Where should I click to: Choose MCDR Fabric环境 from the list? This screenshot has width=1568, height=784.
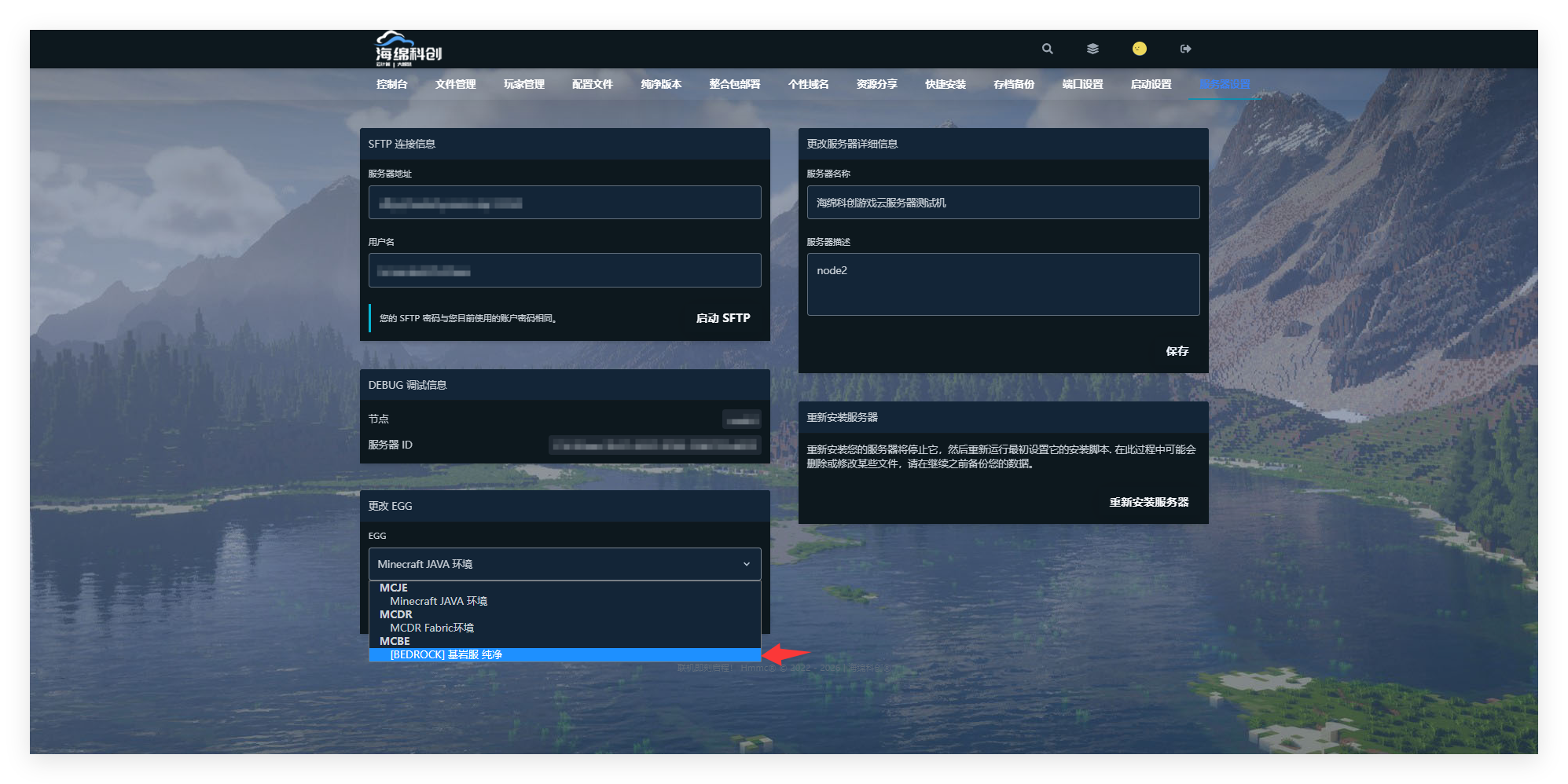click(431, 628)
